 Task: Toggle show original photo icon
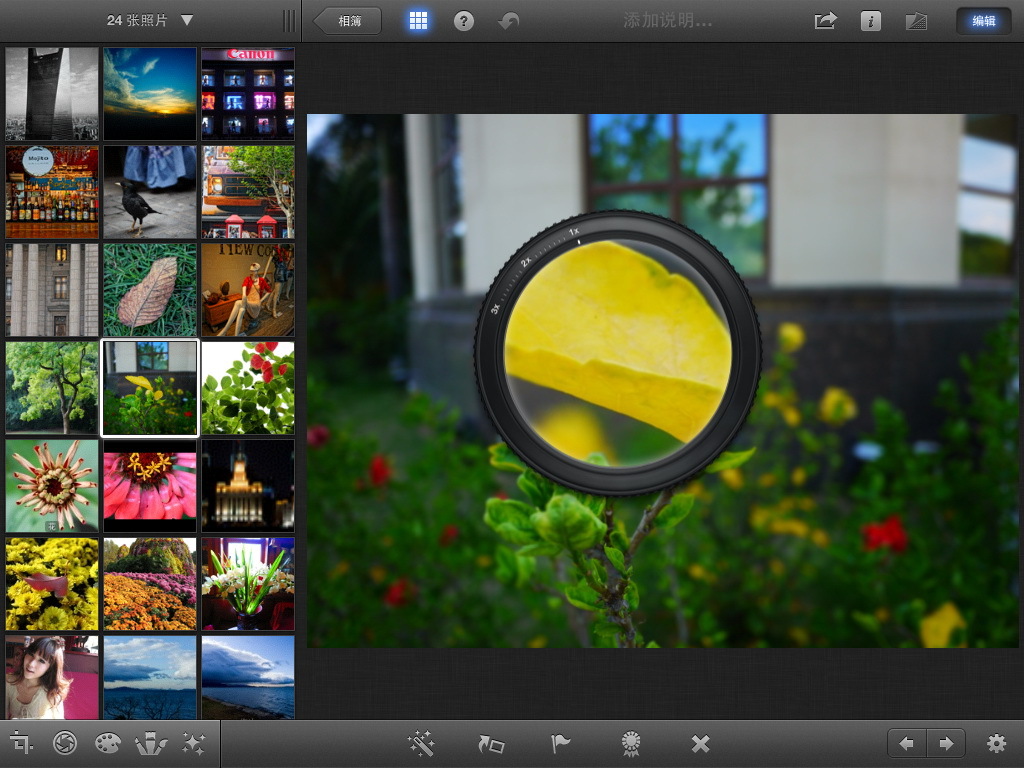pos(916,21)
